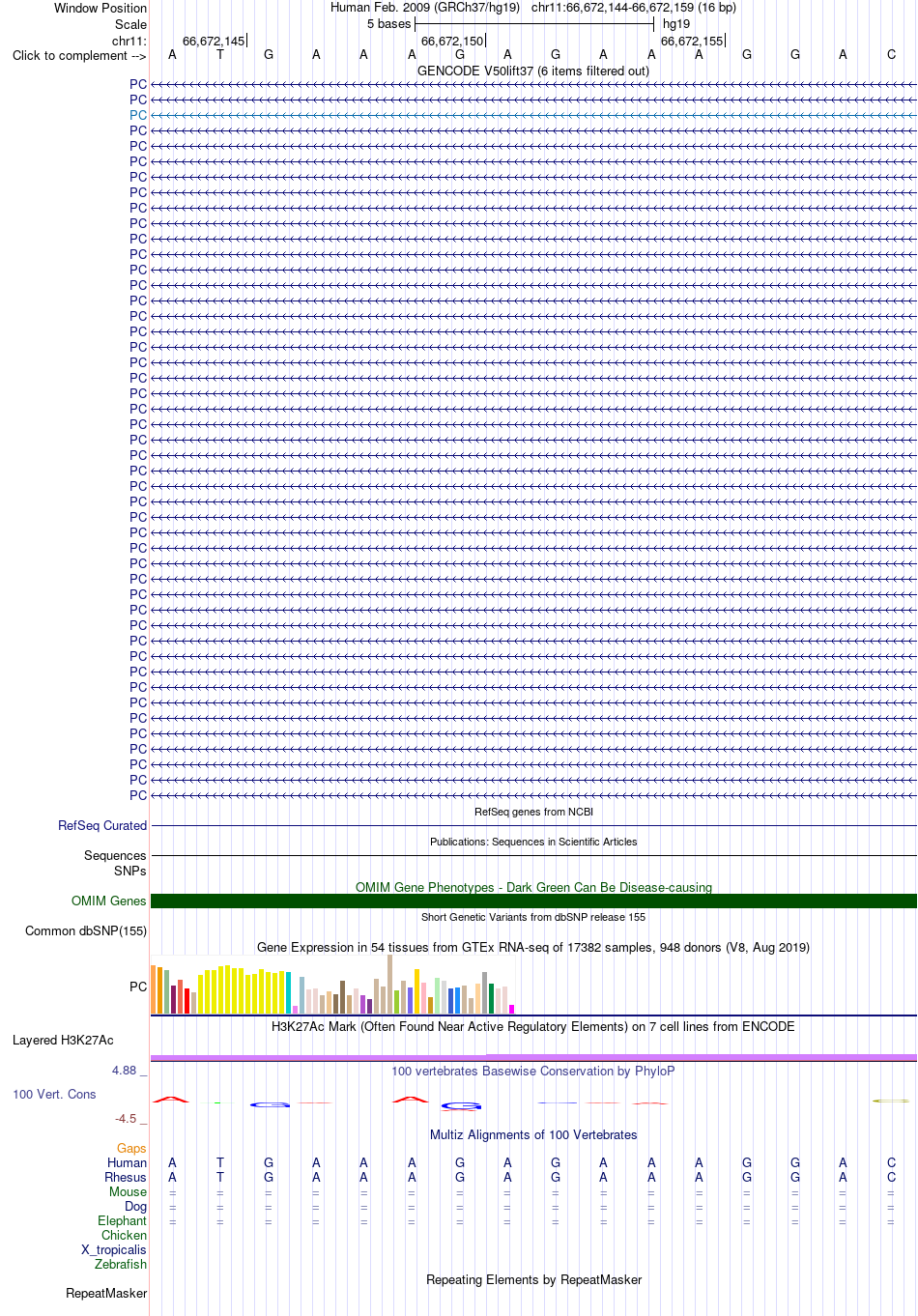Click 'Multiz Alignments of 100 Vertebrates' title
This screenshot has width=918, height=1316.
533,1134
